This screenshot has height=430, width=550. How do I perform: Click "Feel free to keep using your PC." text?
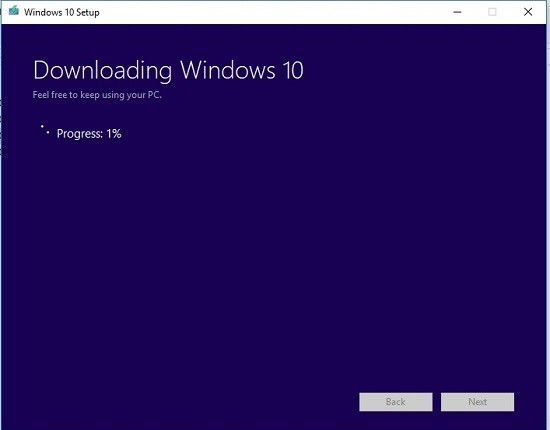[x=97, y=95]
